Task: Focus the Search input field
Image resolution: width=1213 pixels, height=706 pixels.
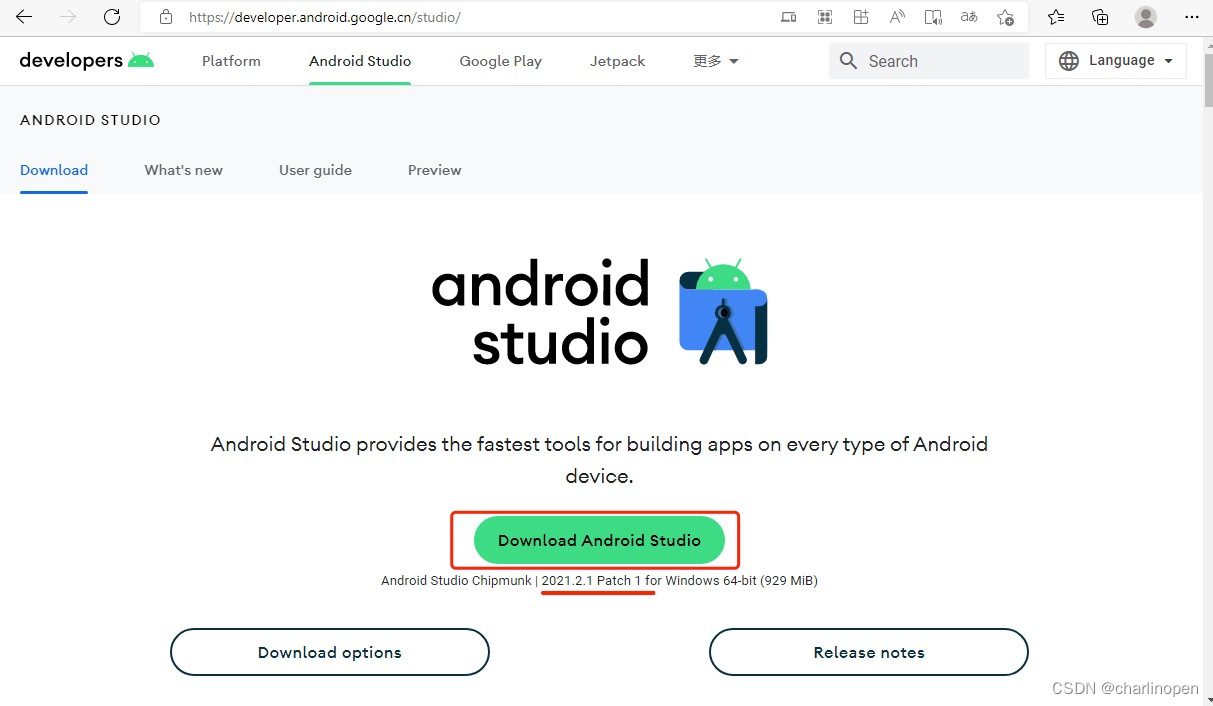Action: (928, 61)
